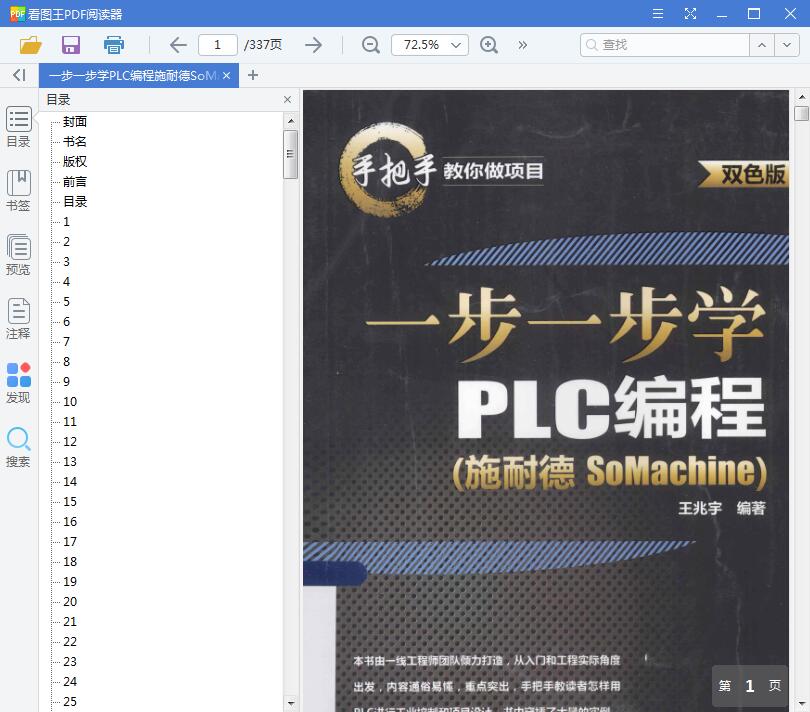The height and width of the screenshot is (712, 810).
Task: Click outline scrollbar down arrow
Action: (x=291, y=703)
